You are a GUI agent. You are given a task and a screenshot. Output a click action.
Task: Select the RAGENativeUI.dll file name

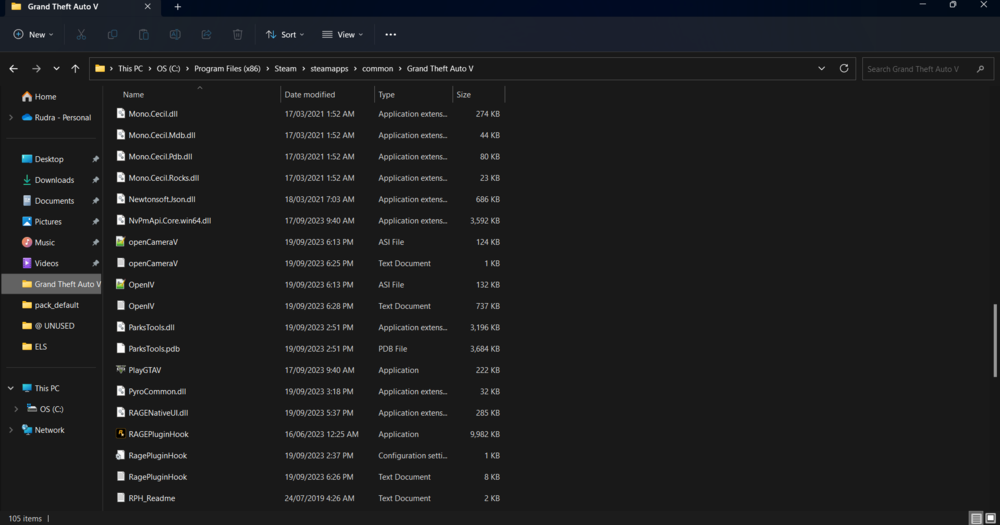(158, 413)
